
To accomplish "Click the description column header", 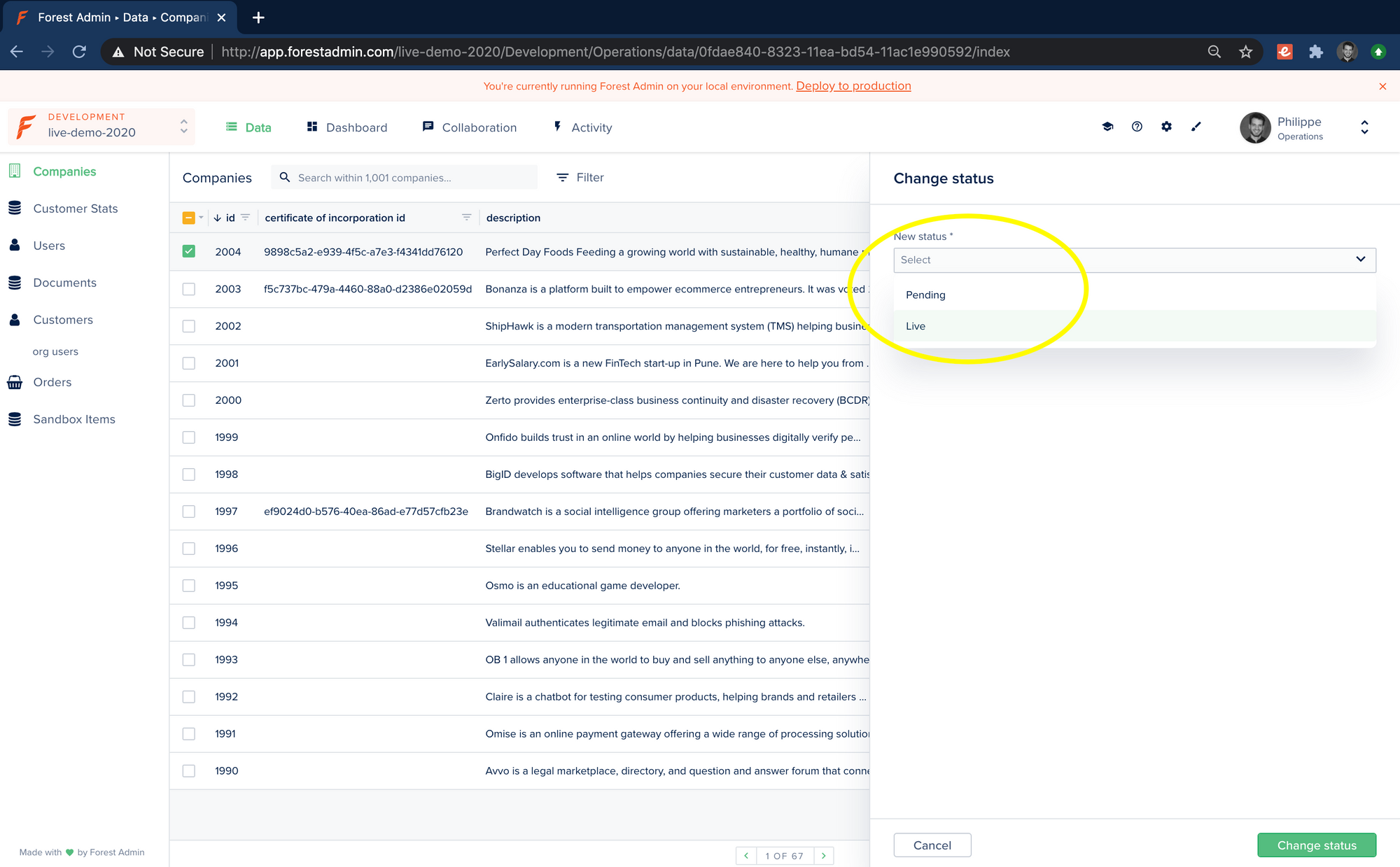I will click(513, 218).
